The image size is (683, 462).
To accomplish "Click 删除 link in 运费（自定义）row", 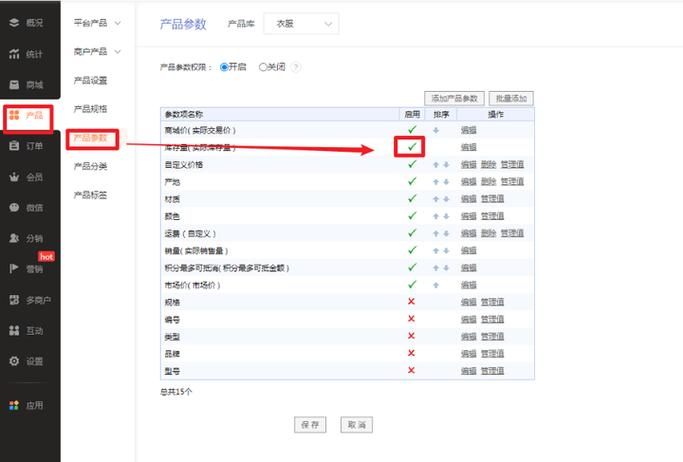I will click(x=488, y=233).
